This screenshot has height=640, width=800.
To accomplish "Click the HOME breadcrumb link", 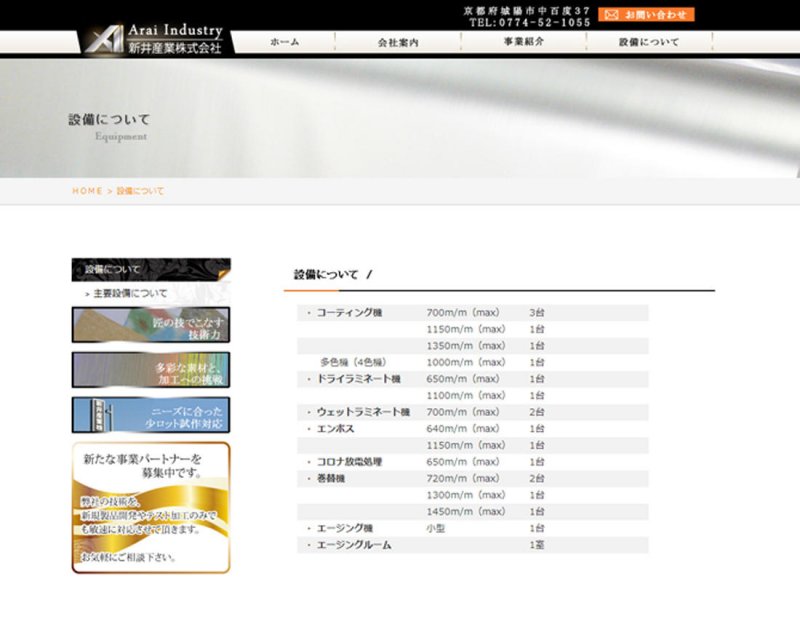I will point(87,191).
